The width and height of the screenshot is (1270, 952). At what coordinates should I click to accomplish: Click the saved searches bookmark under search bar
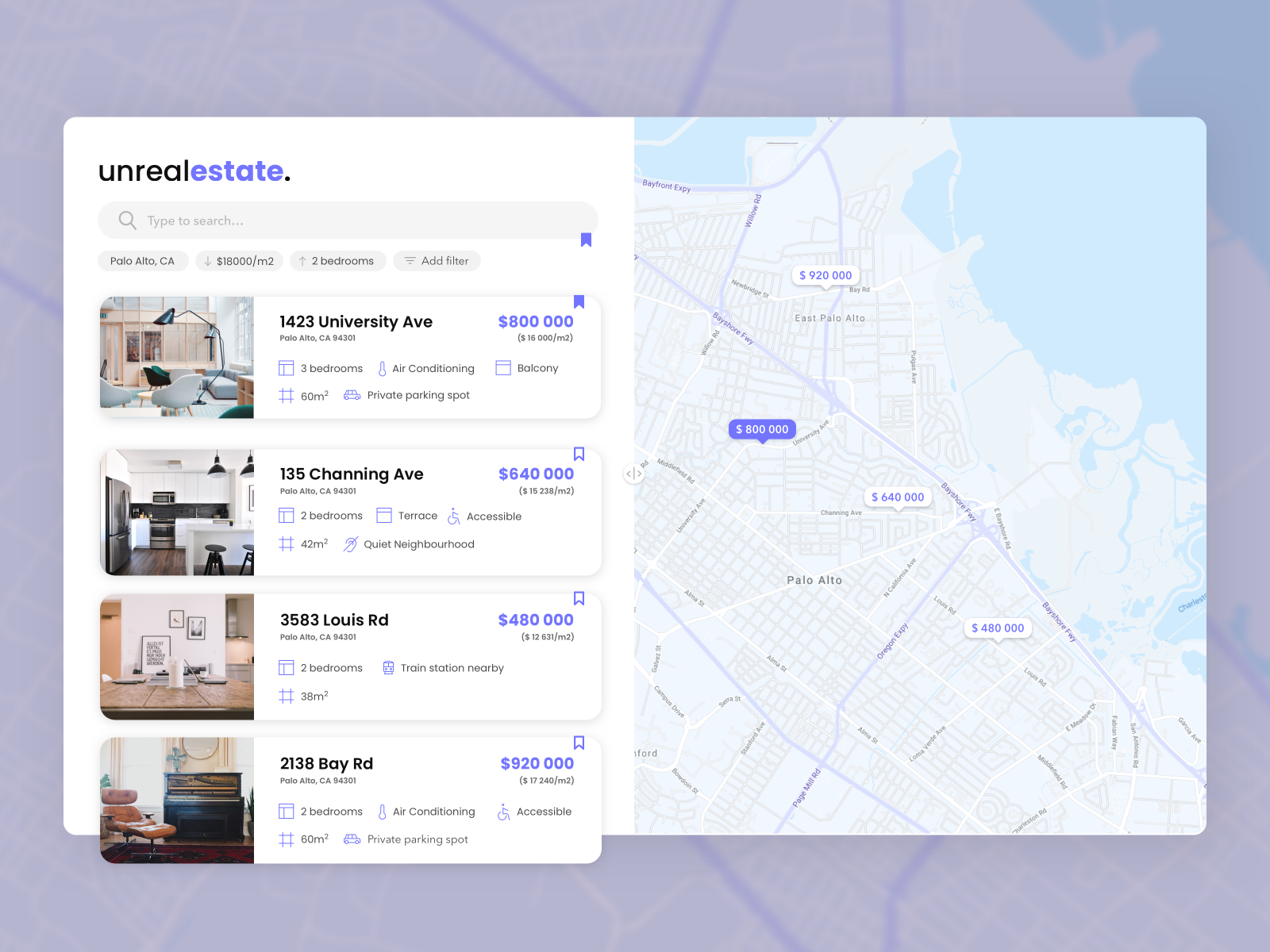[x=586, y=240]
